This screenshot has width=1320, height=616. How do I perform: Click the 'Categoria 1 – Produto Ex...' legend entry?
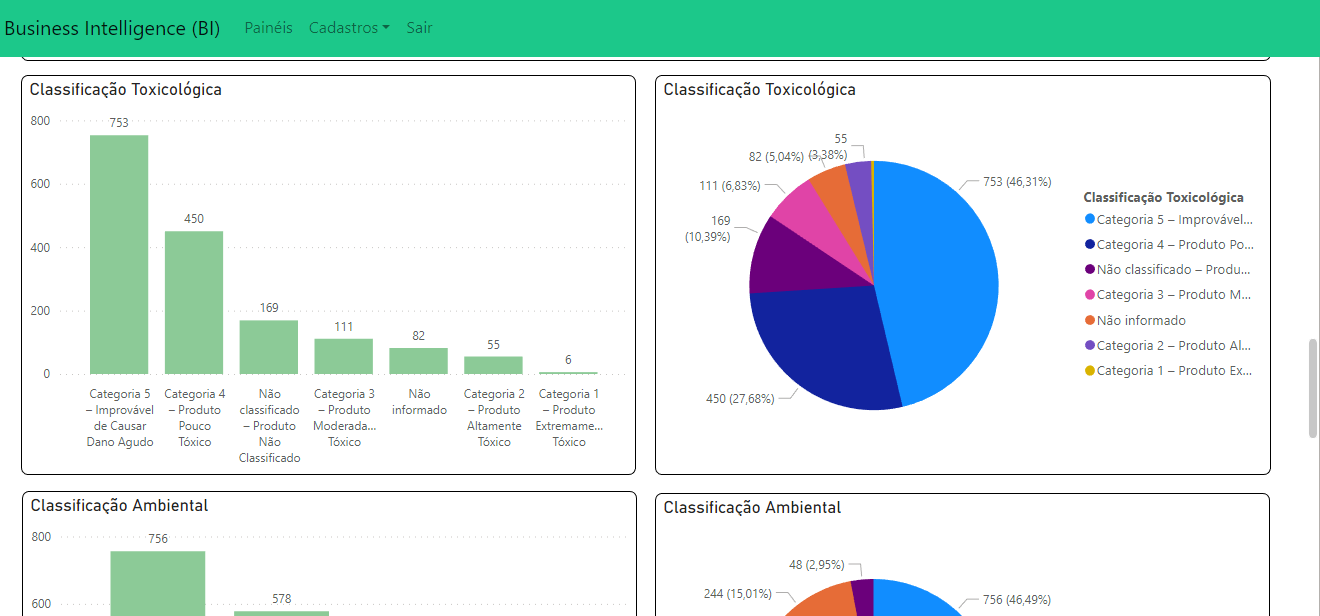1169,370
